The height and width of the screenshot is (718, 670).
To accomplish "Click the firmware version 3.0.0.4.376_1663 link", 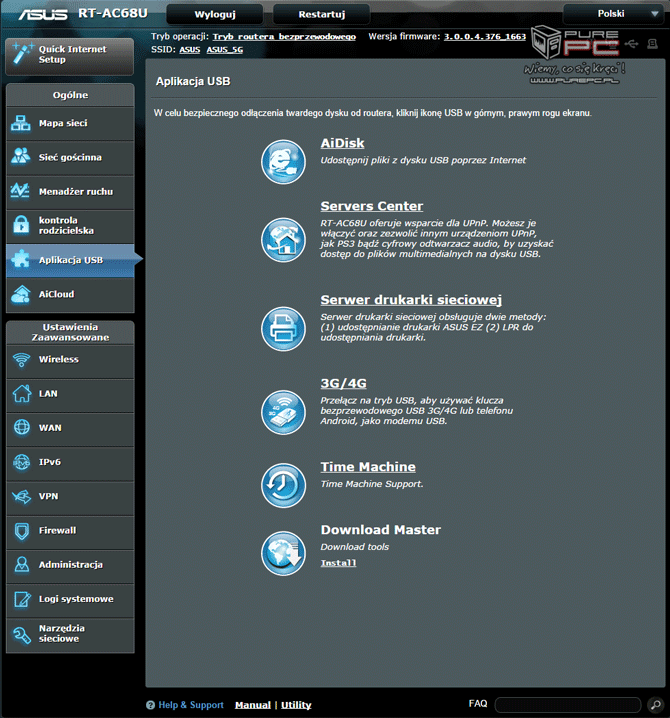I will [x=485, y=37].
